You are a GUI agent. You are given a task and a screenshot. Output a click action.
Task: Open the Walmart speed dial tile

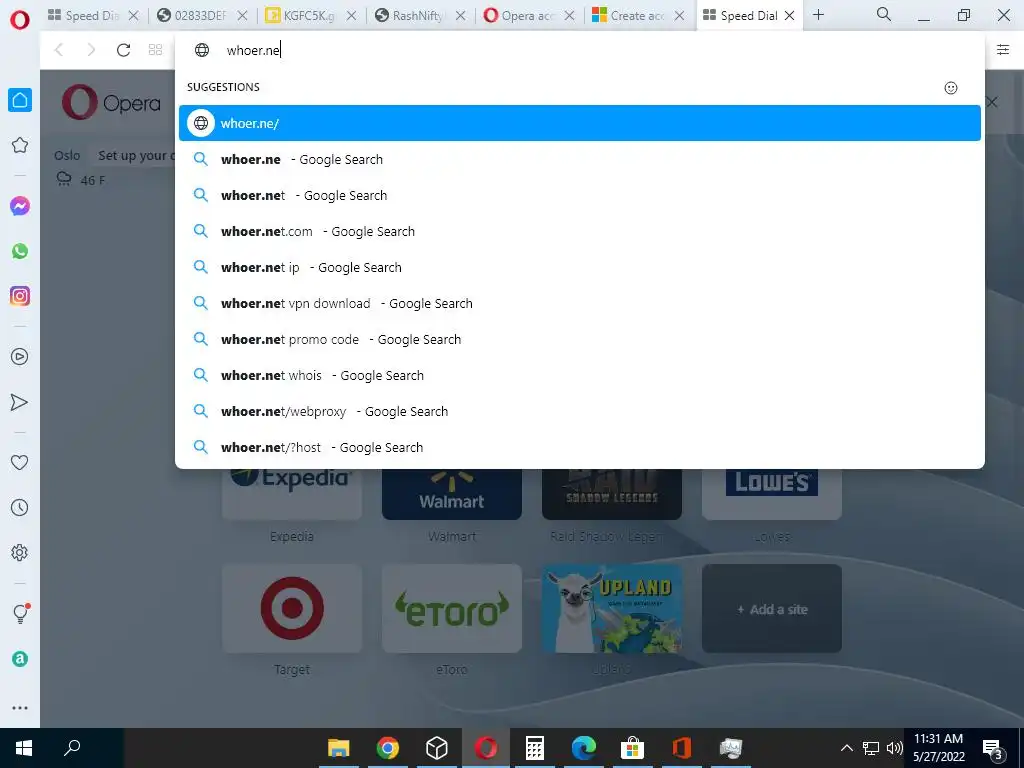click(452, 494)
